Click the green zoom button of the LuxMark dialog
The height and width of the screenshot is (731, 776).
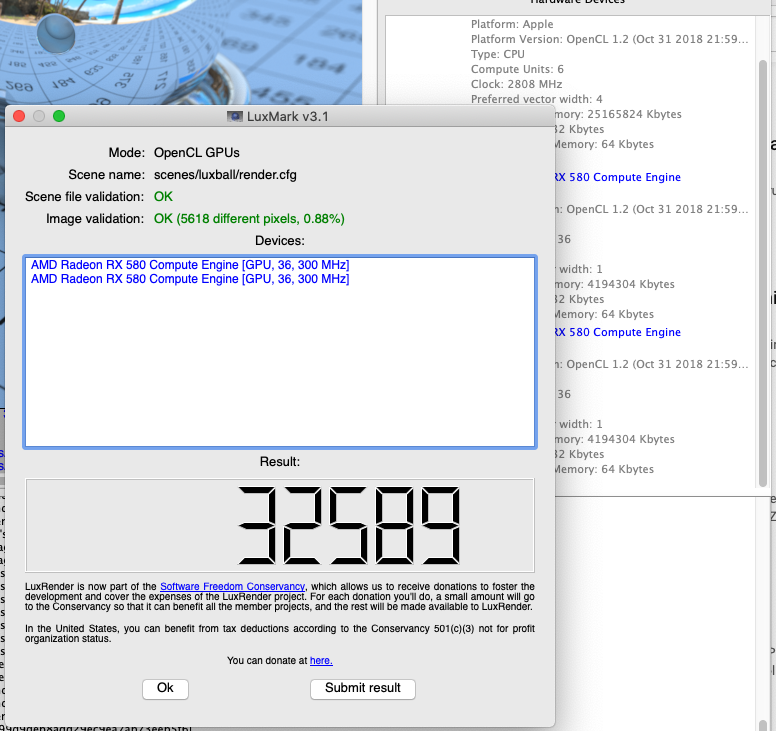click(59, 116)
